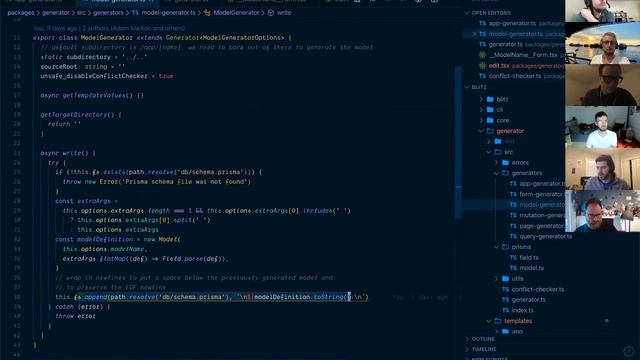The height and width of the screenshot is (360, 640).
Task: Click TS icon beside field.ts
Action: click(513, 258)
